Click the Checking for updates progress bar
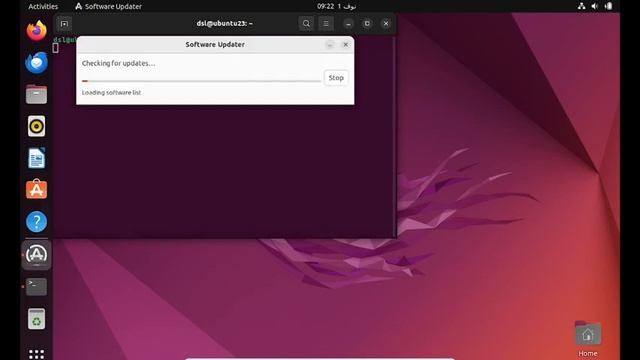640x360 pixels. (x=201, y=81)
